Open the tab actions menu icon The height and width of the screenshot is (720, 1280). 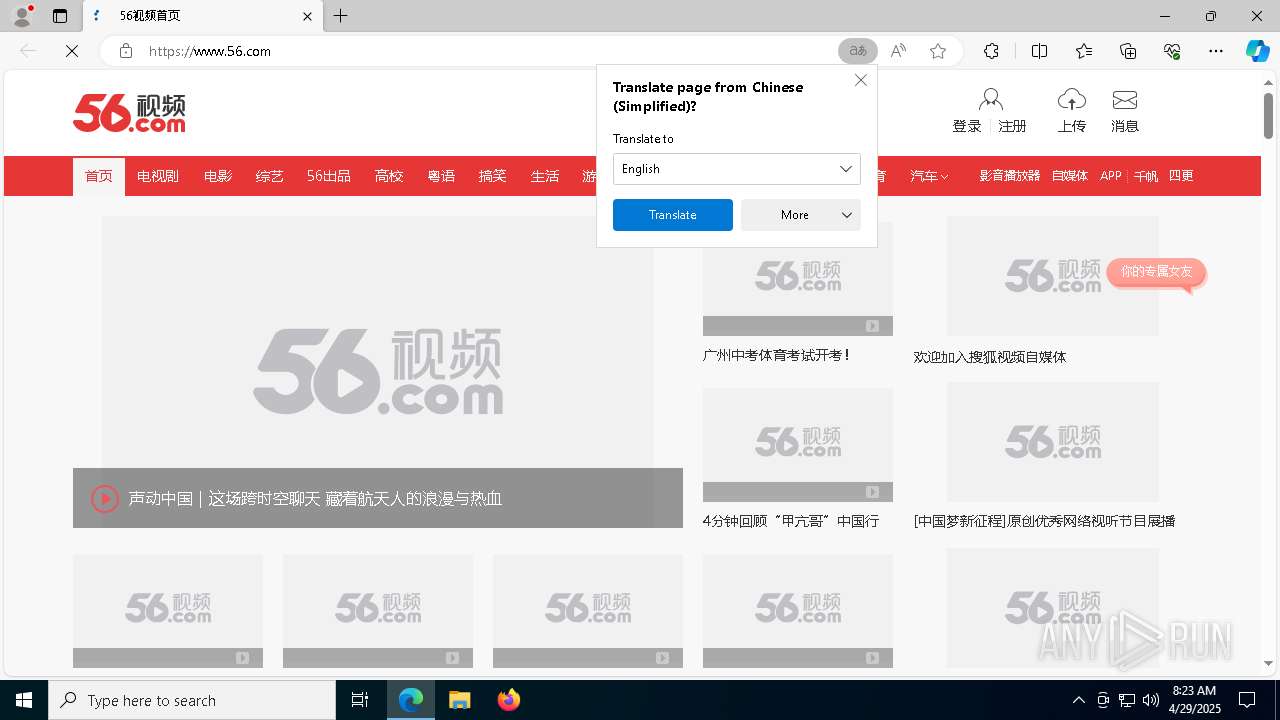pos(60,16)
